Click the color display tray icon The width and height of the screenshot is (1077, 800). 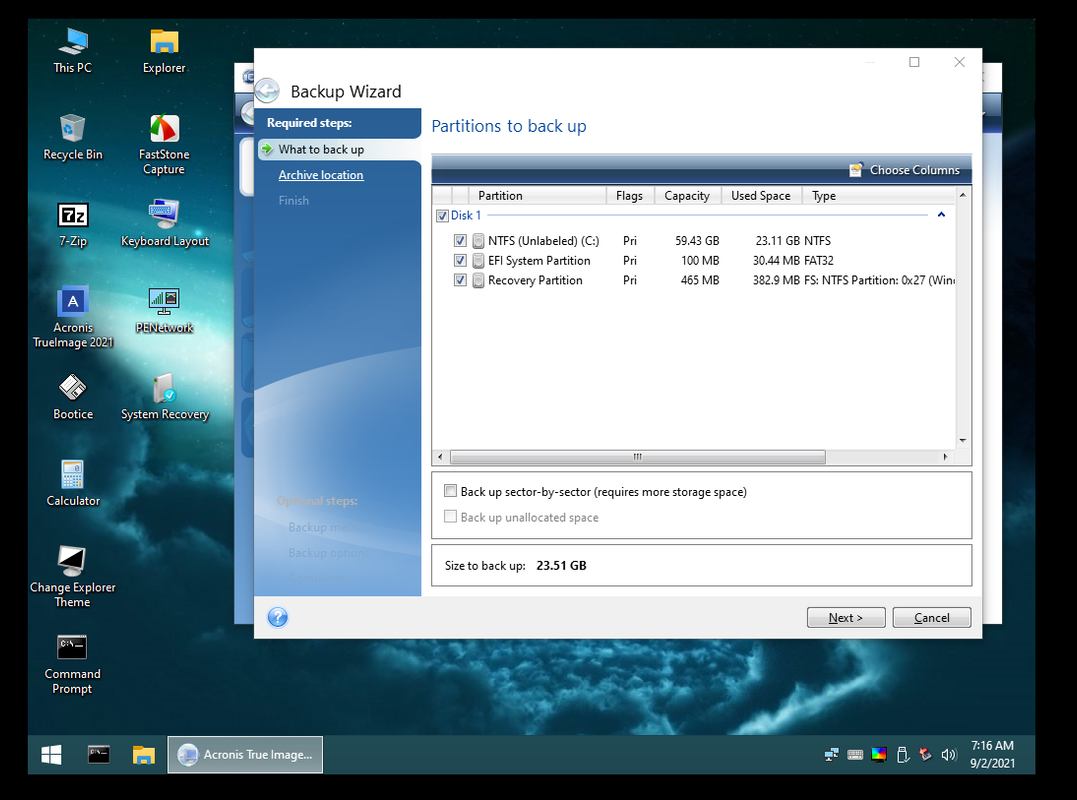coord(878,755)
